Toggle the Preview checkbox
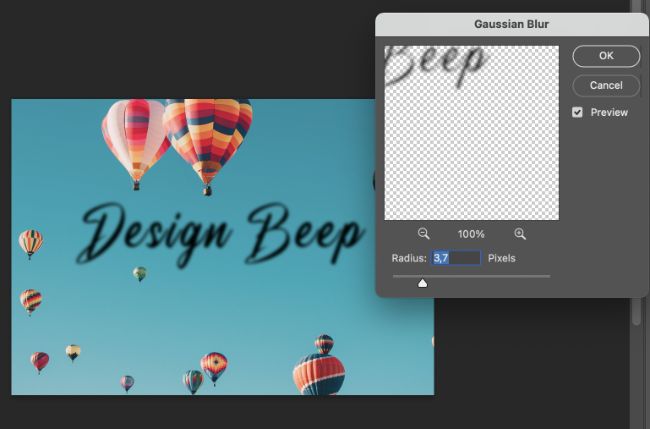The image size is (650, 429). 577,112
